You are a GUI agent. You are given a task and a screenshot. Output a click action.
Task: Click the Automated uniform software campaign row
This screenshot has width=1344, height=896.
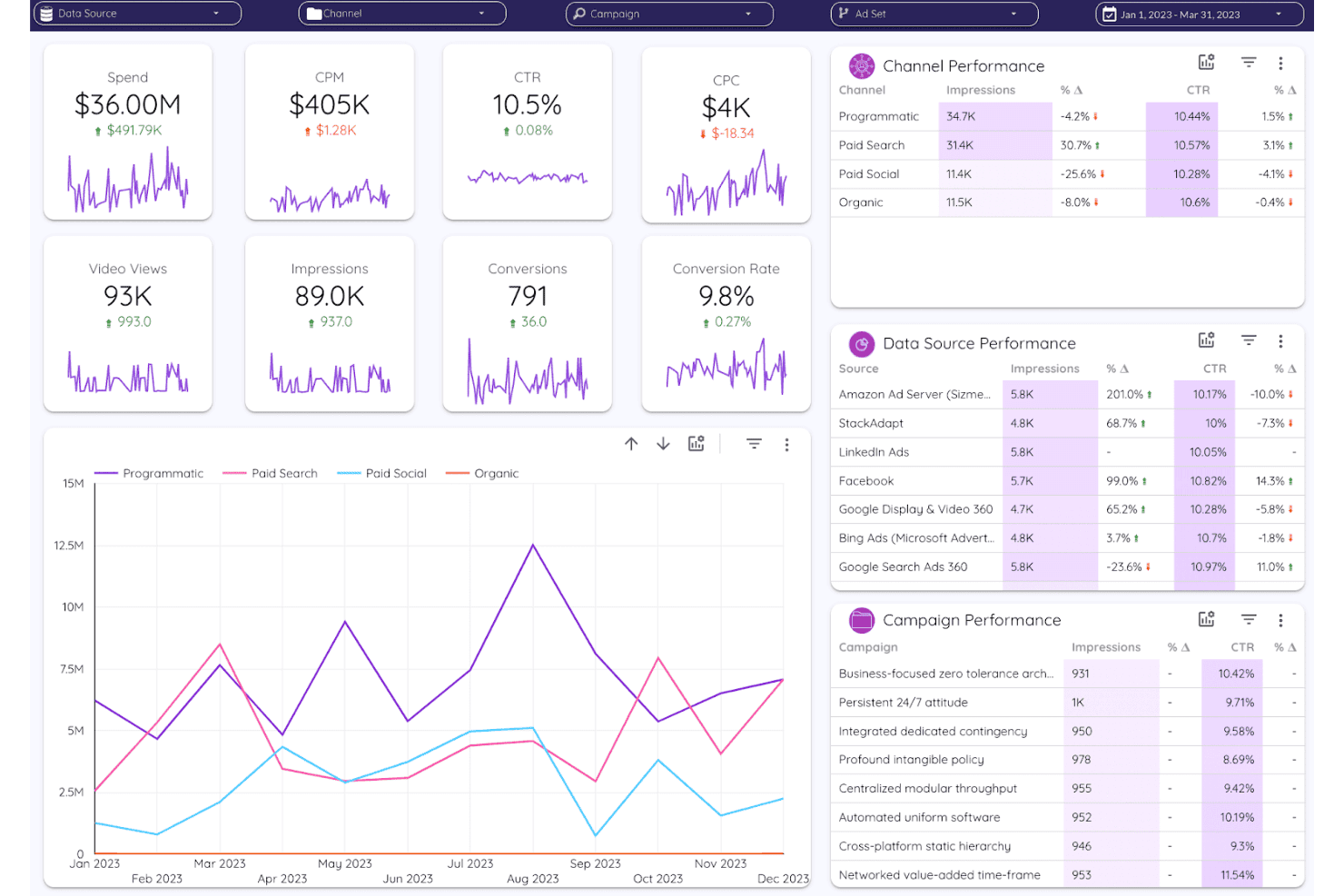point(1067,817)
